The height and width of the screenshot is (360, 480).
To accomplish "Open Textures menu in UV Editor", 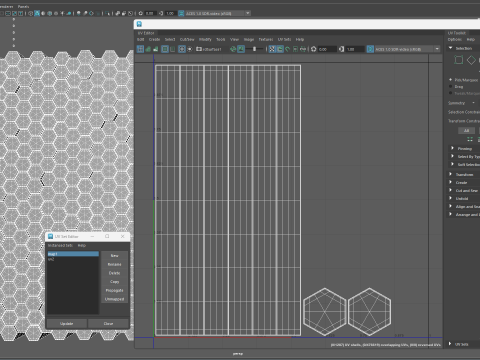I will click(266, 39).
